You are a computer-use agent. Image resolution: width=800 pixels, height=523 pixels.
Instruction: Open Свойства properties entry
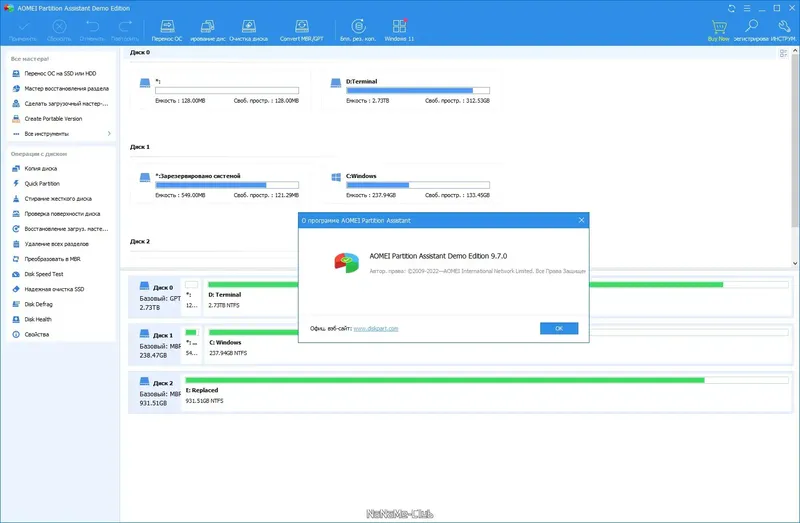(37, 334)
